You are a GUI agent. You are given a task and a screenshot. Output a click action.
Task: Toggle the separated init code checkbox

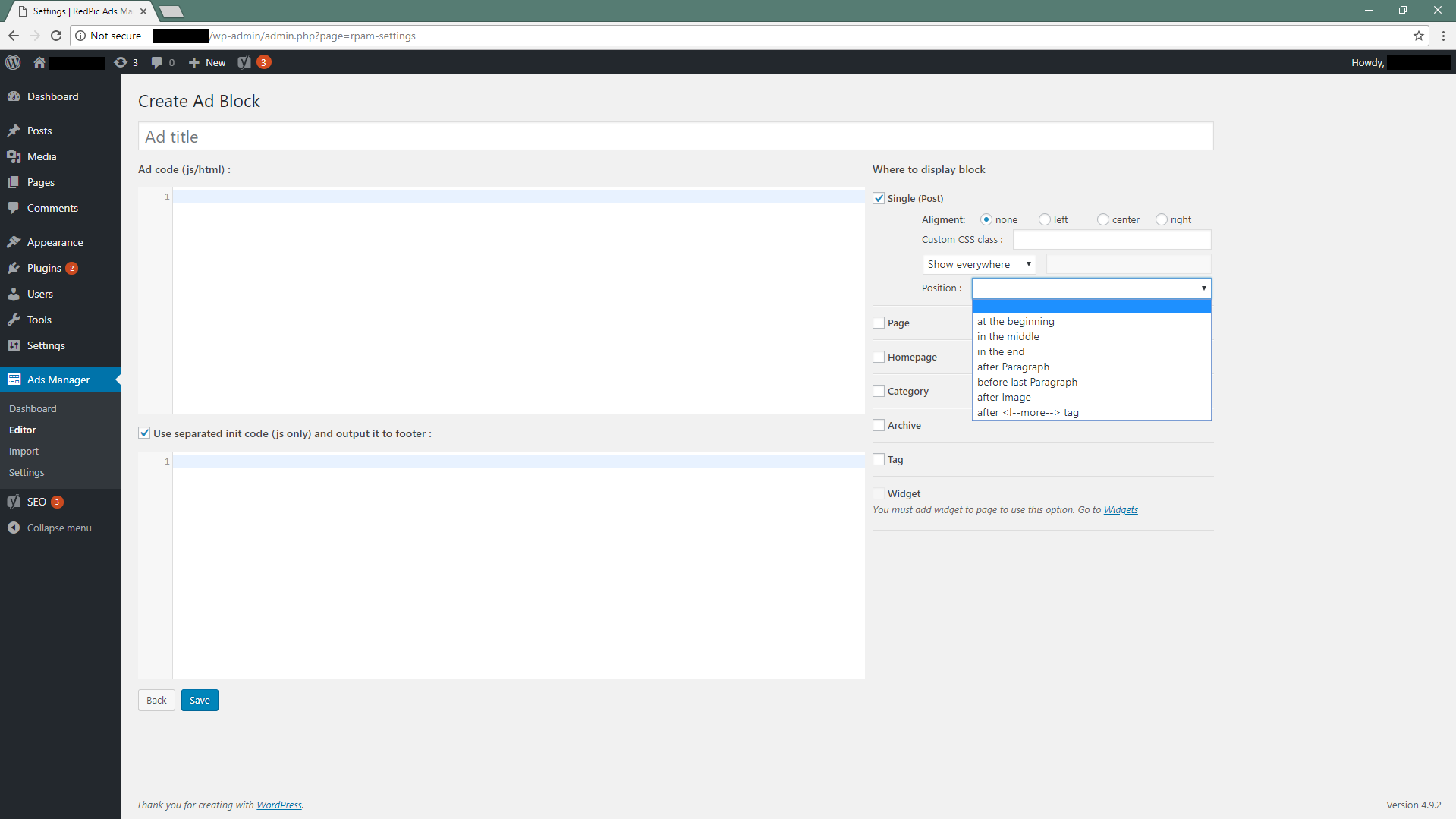coord(144,433)
